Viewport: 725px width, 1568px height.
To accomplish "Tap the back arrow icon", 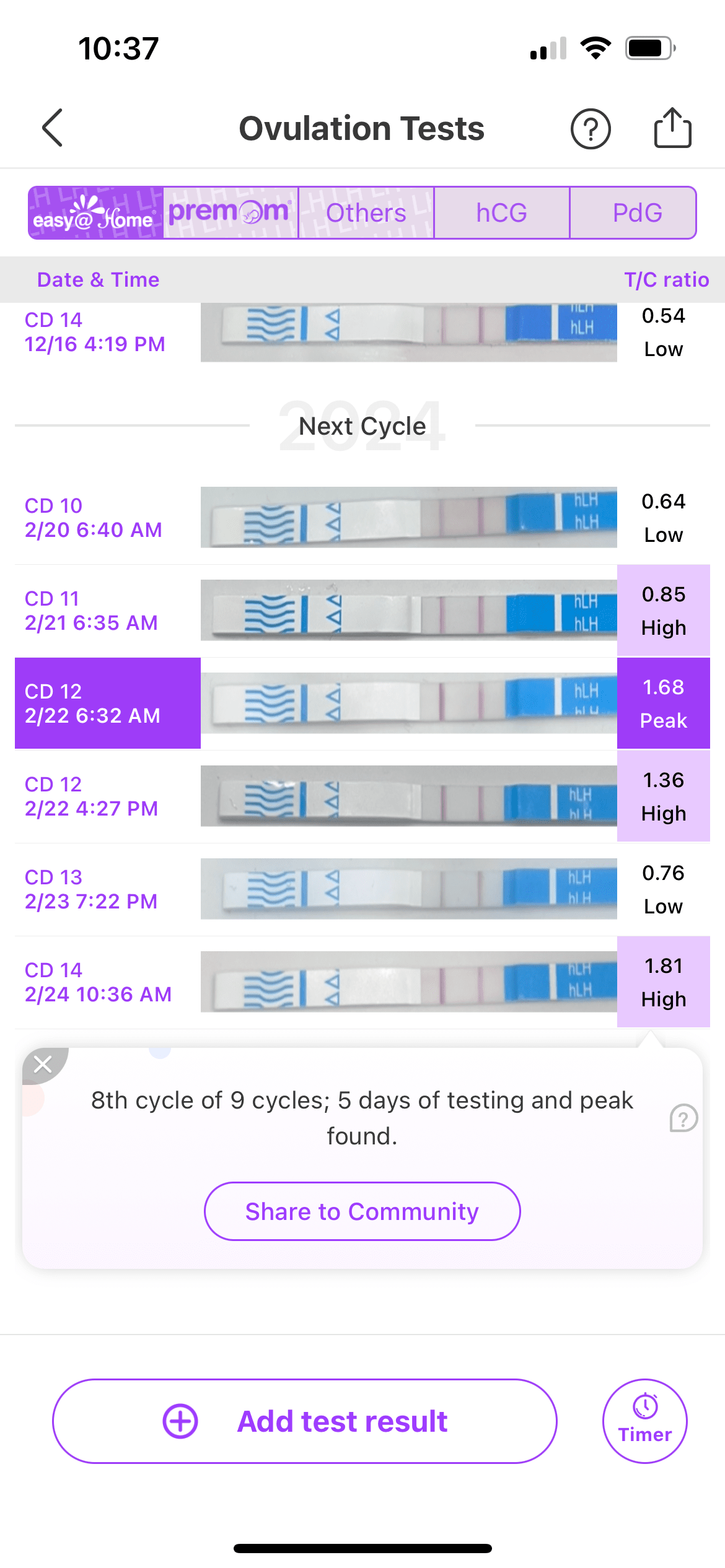I will coord(53,128).
